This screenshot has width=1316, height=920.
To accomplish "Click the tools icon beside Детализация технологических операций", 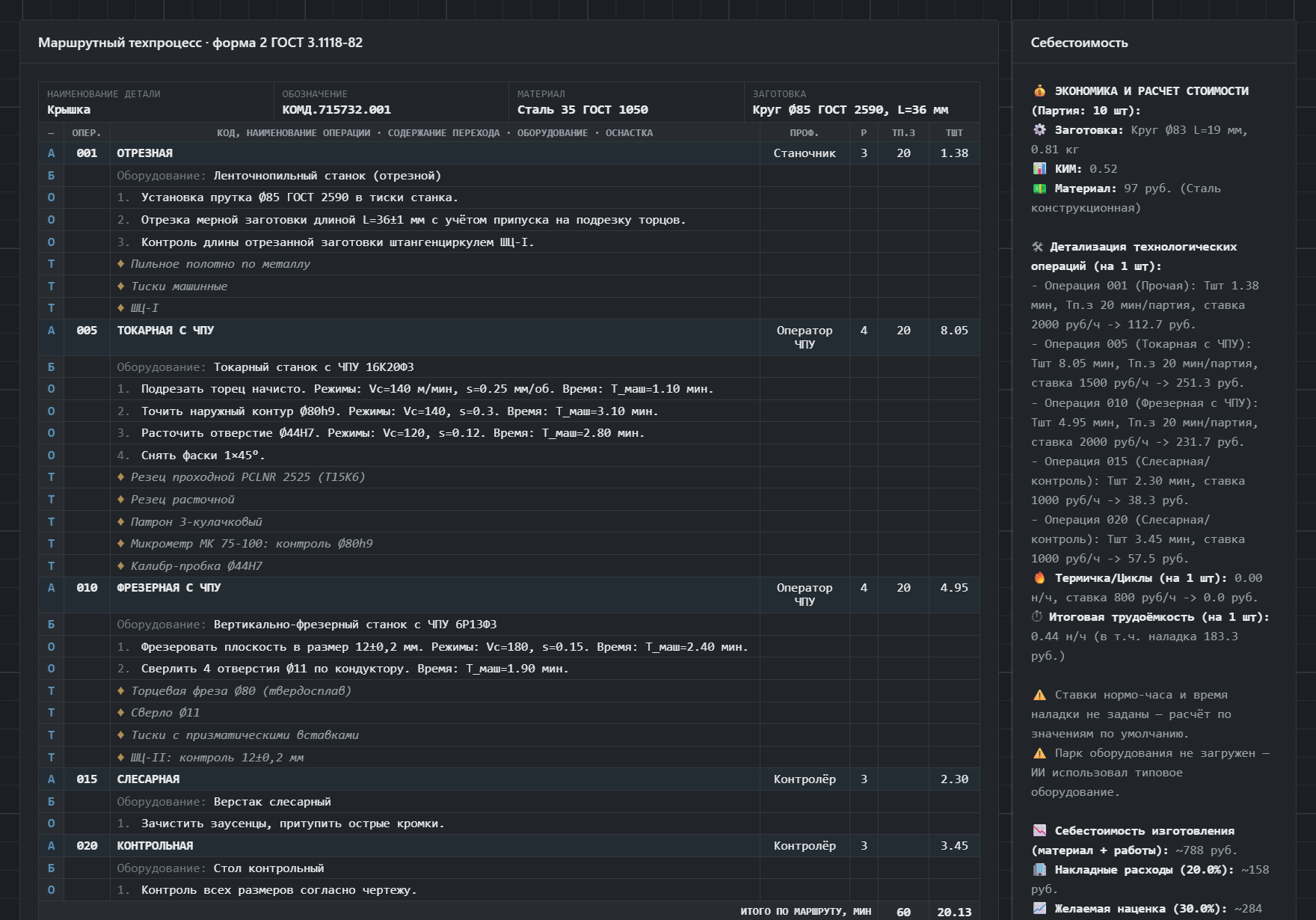I will coord(1037,247).
